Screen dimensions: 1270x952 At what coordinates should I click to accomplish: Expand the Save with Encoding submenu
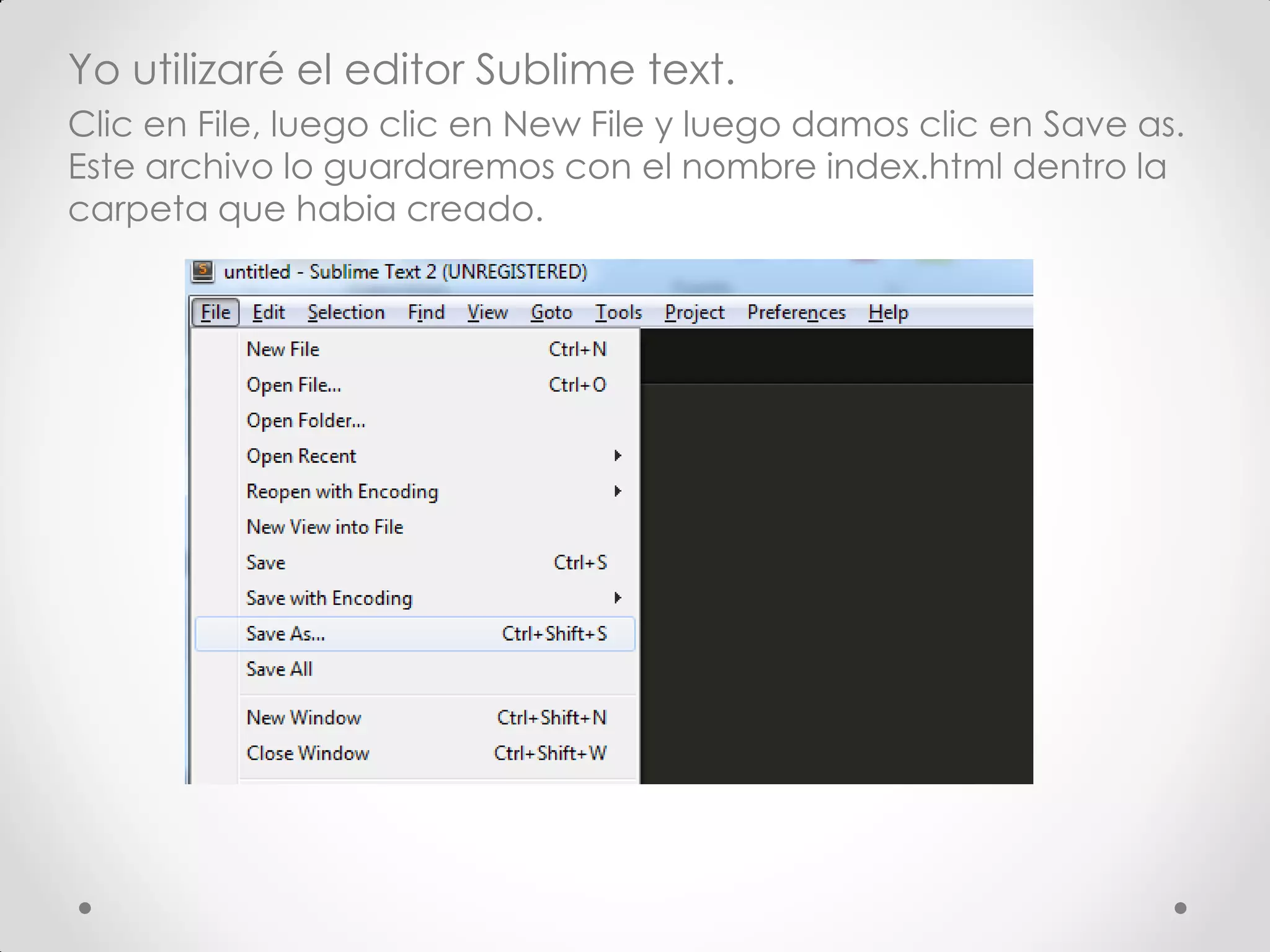pos(415,598)
